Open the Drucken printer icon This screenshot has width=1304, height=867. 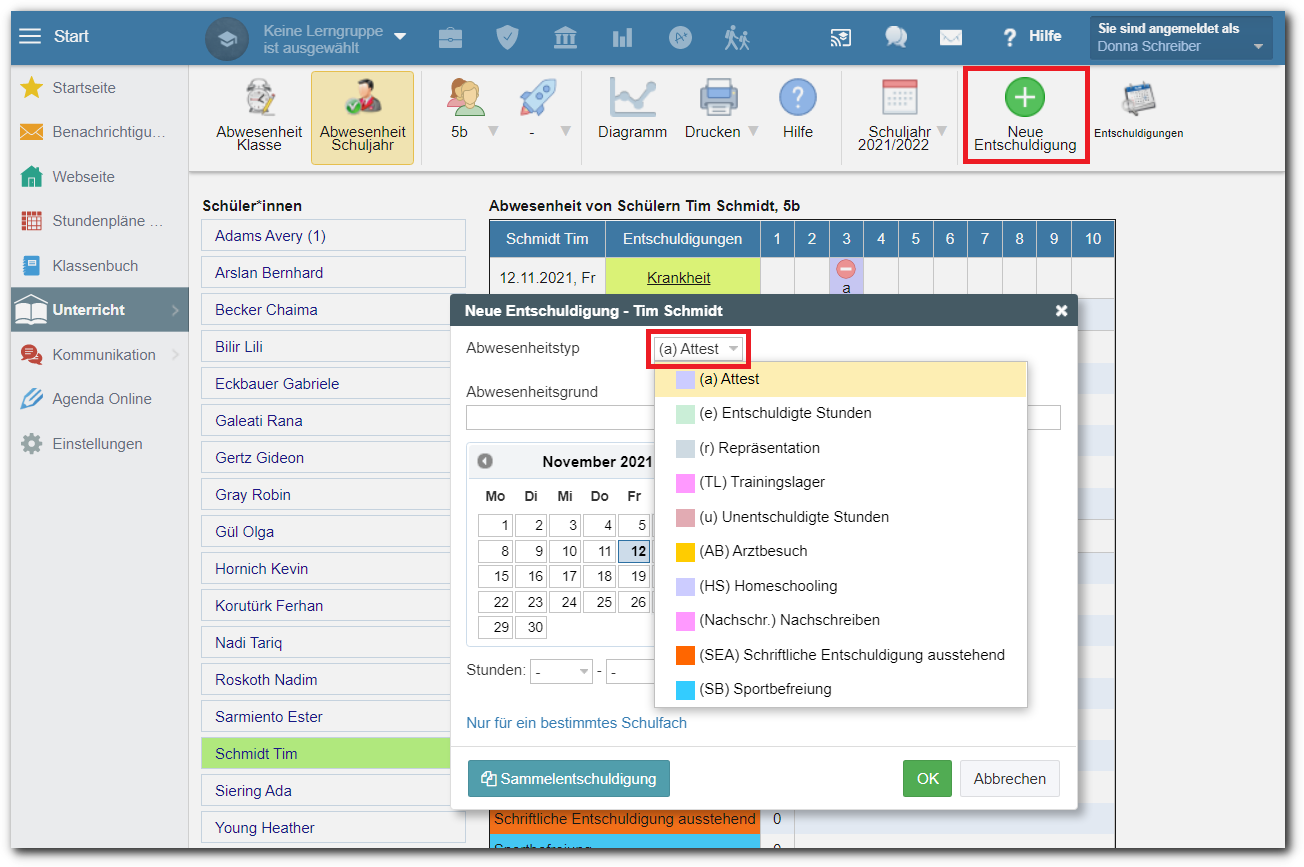719,99
